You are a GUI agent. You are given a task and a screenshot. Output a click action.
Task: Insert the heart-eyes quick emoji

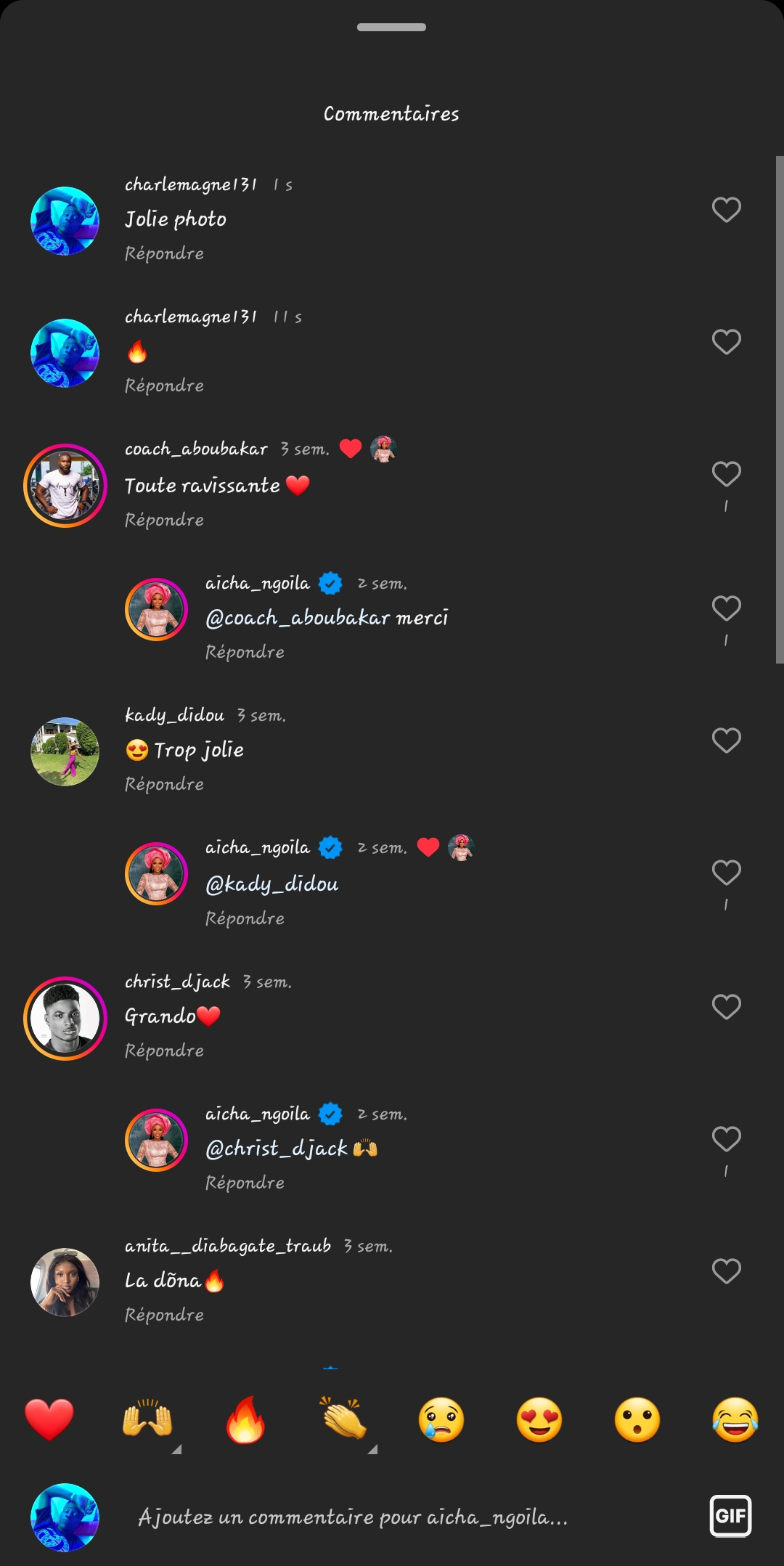pyautogui.click(x=539, y=1419)
